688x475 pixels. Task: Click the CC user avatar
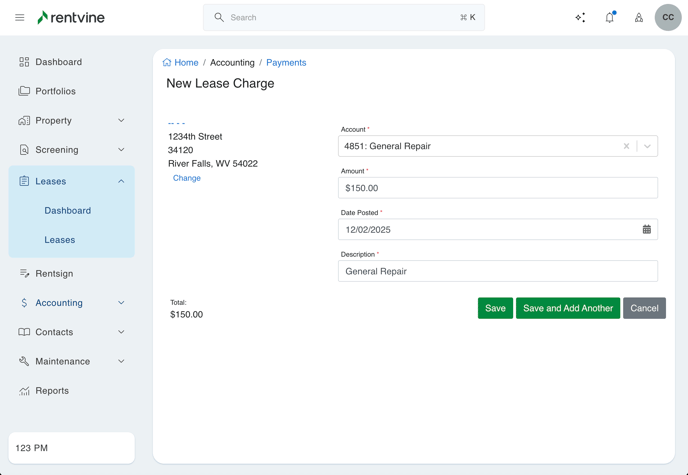pyautogui.click(x=668, y=17)
